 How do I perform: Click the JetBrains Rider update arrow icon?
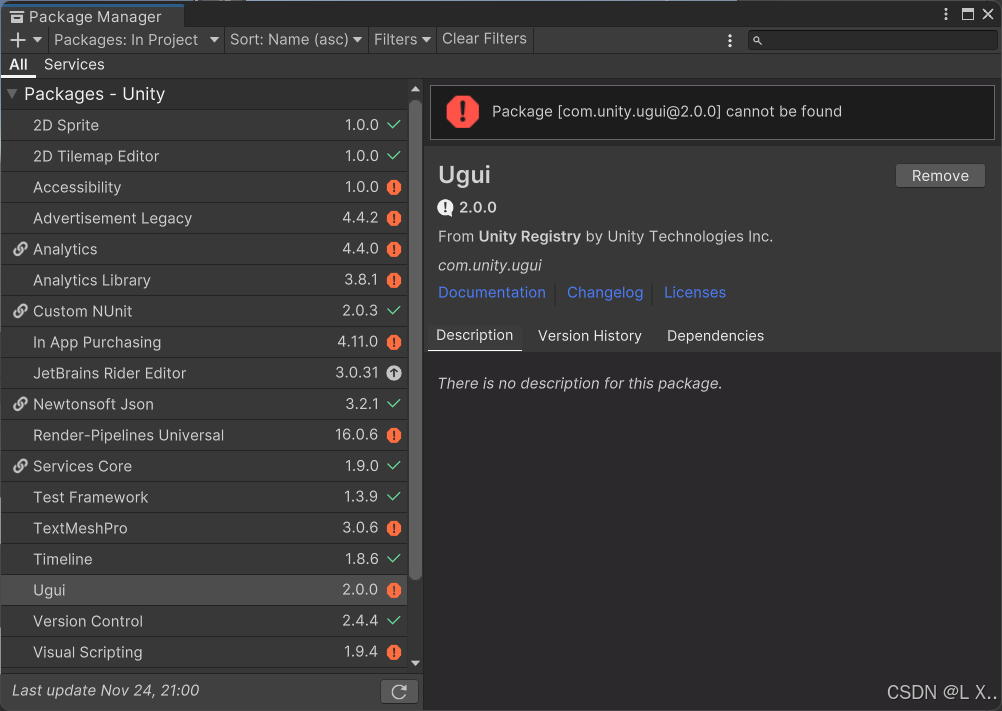[394, 373]
